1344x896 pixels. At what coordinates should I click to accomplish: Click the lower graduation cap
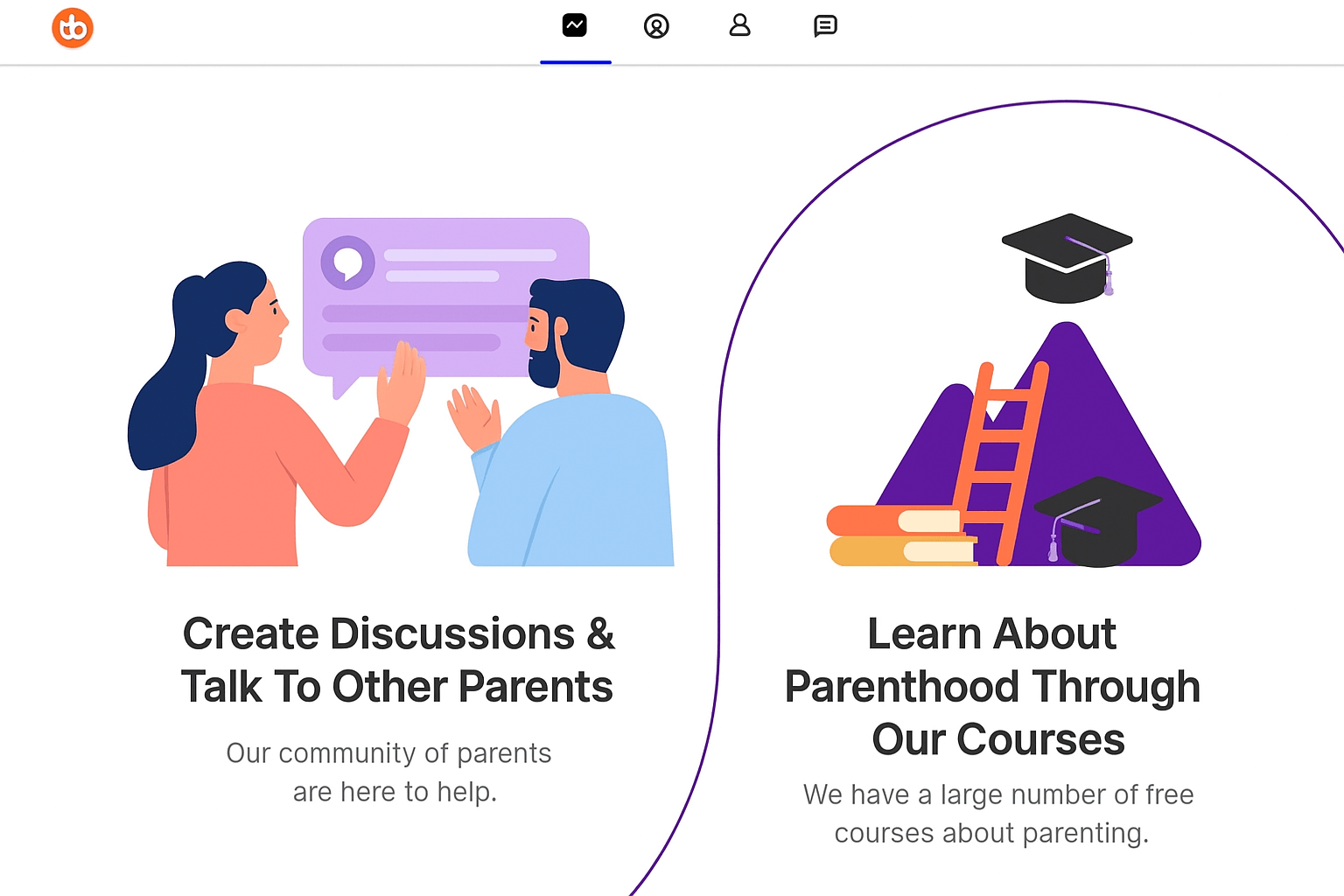click(1097, 521)
